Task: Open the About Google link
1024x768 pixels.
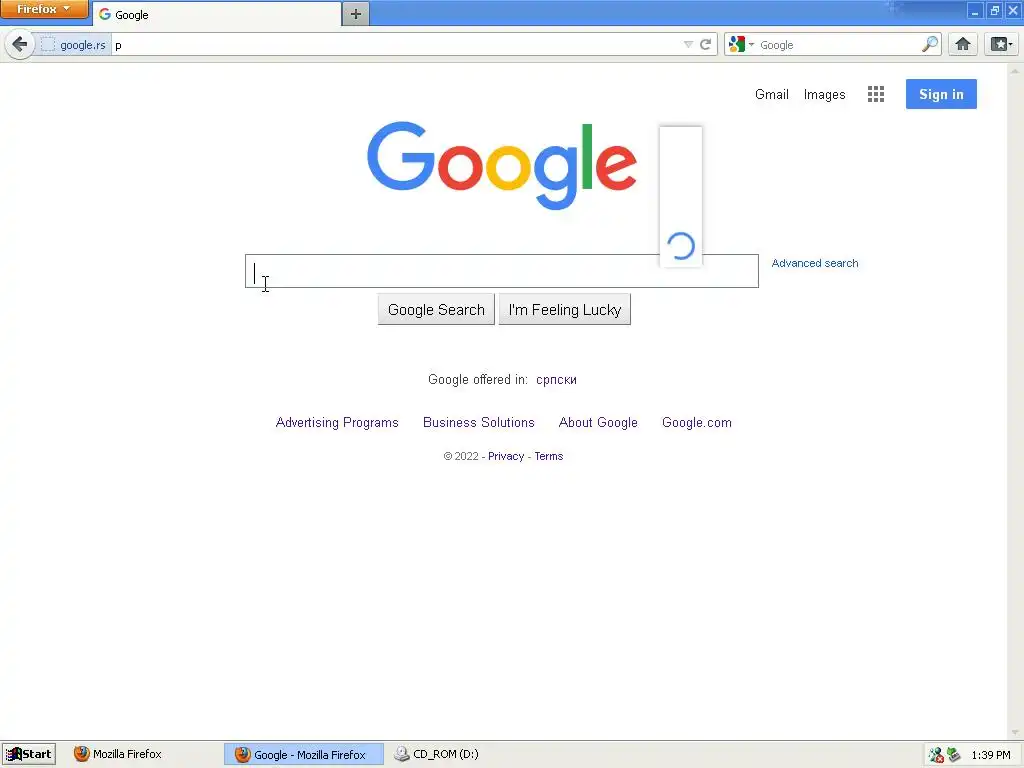Action: click(x=598, y=423)
